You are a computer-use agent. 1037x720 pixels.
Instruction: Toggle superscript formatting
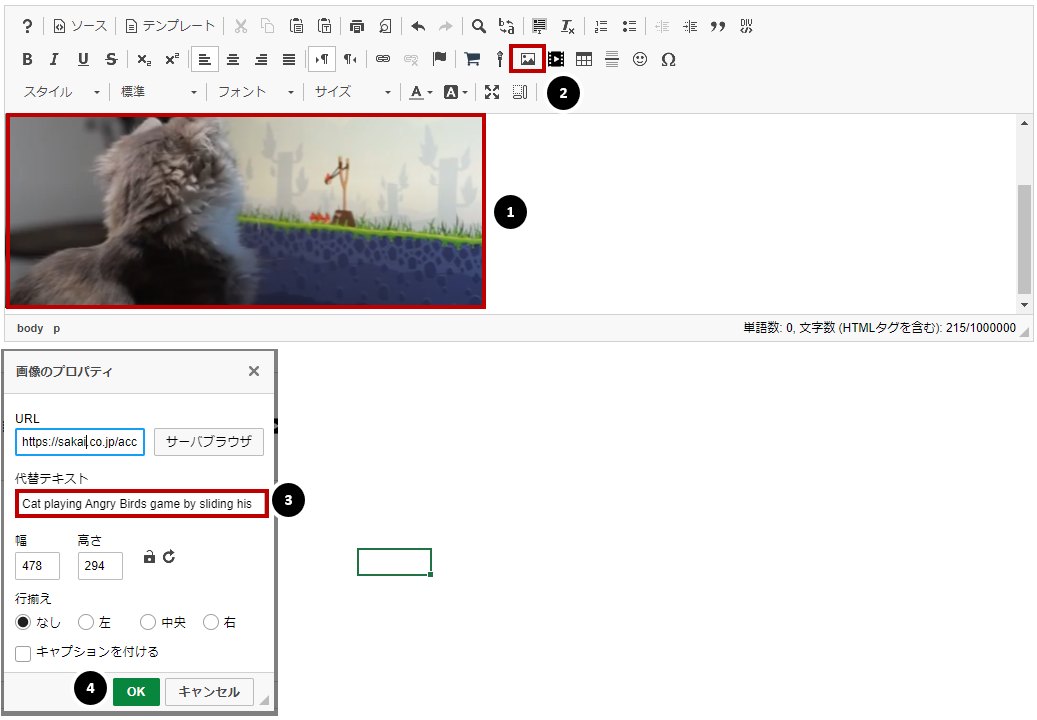point(172,60)
